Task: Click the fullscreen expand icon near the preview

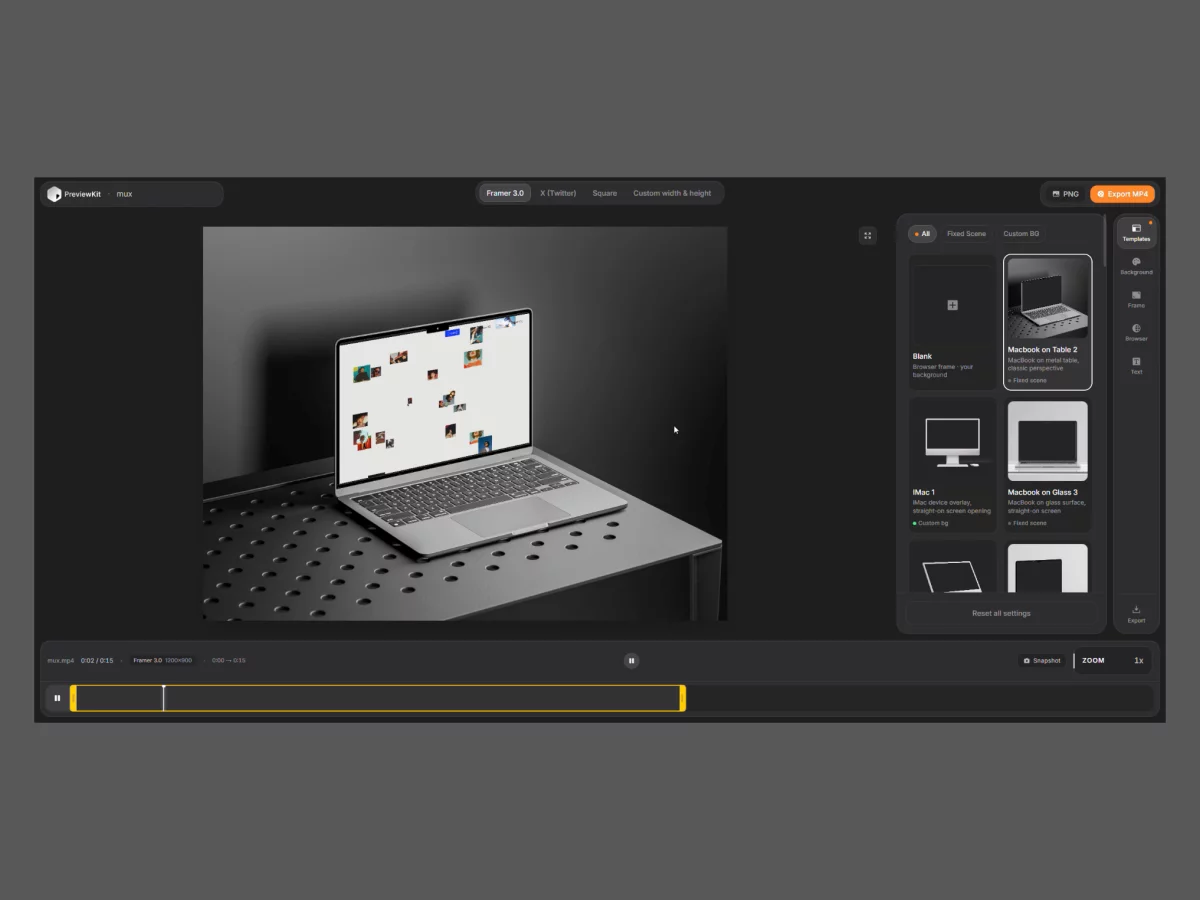Action: click(x=867, y=235)
